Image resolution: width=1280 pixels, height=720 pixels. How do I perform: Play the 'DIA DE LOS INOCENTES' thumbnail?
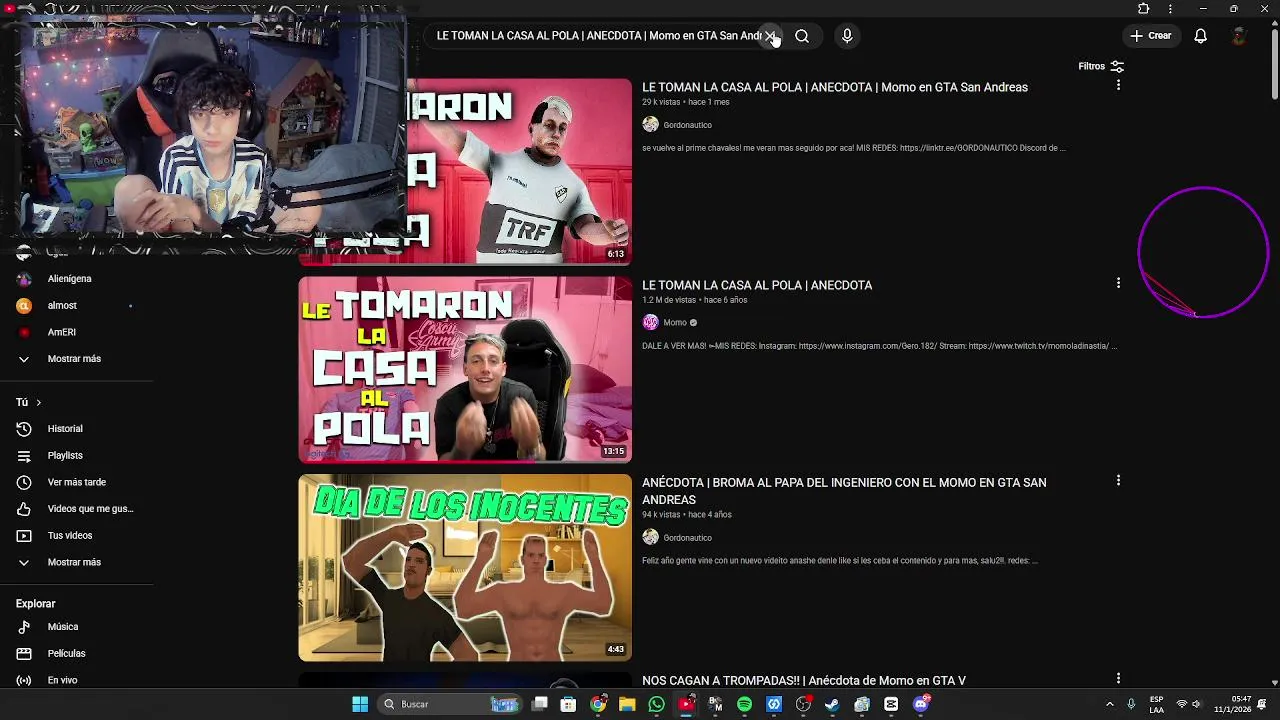click(x=465, y=567)
